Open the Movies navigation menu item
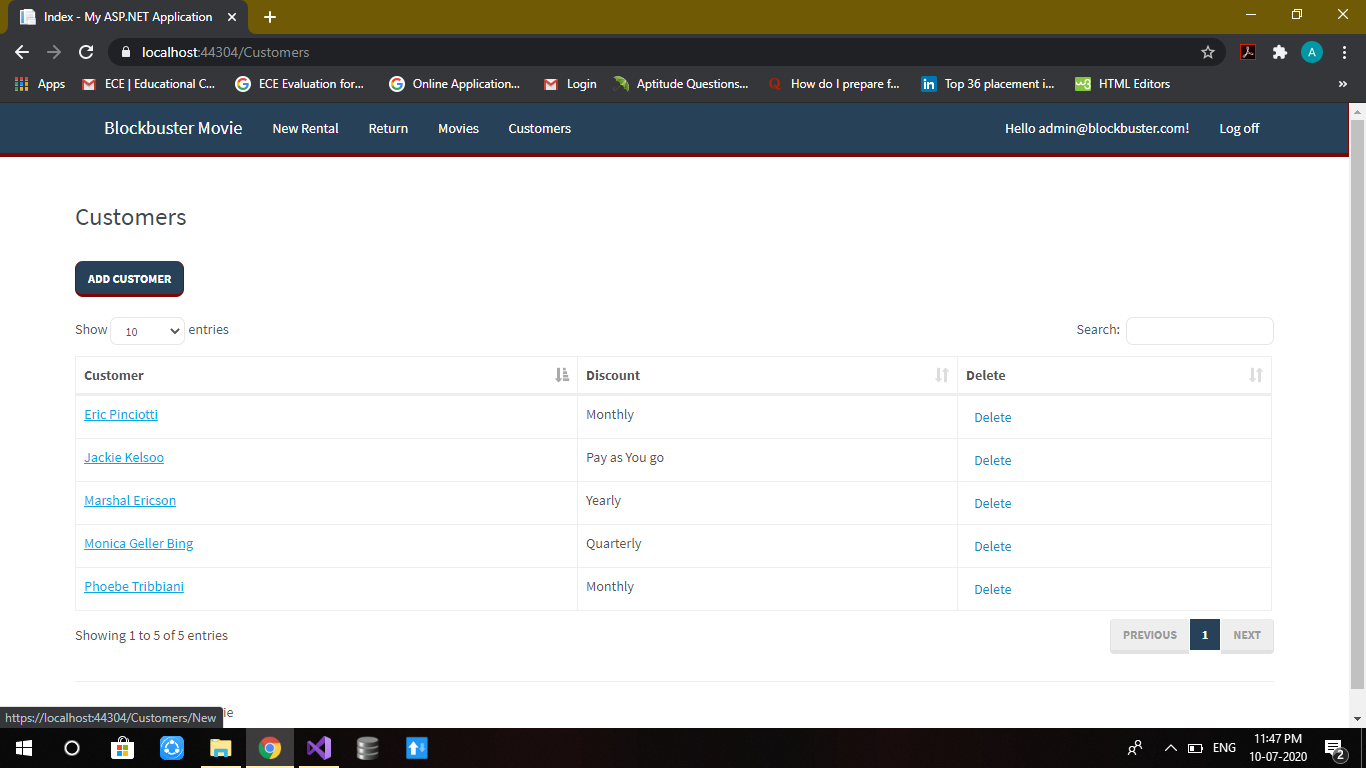Screen dimensions: 1366x768 (x=458, y=128)
